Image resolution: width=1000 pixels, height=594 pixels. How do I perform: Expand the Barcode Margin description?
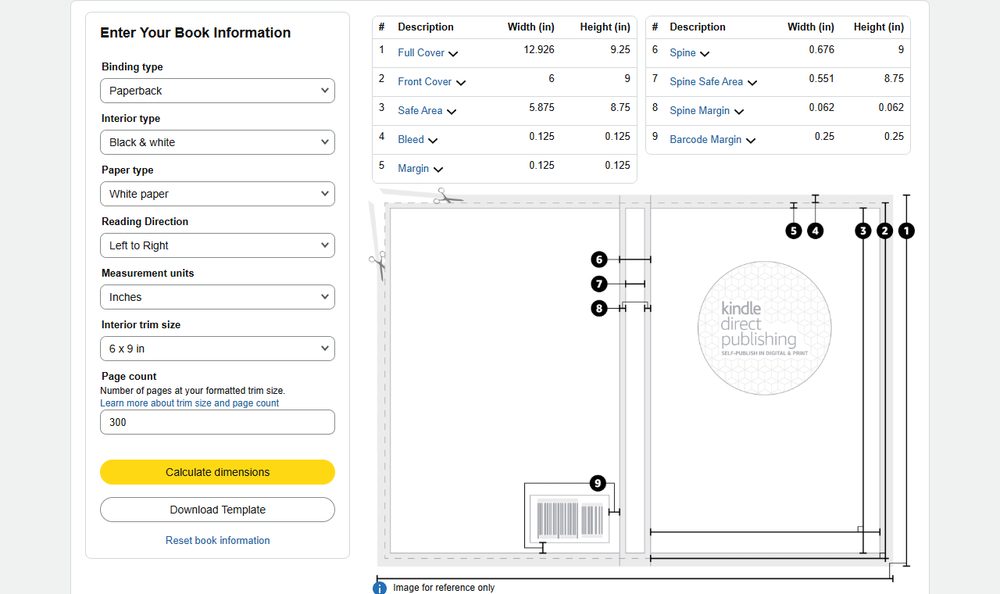pos(712,140)
